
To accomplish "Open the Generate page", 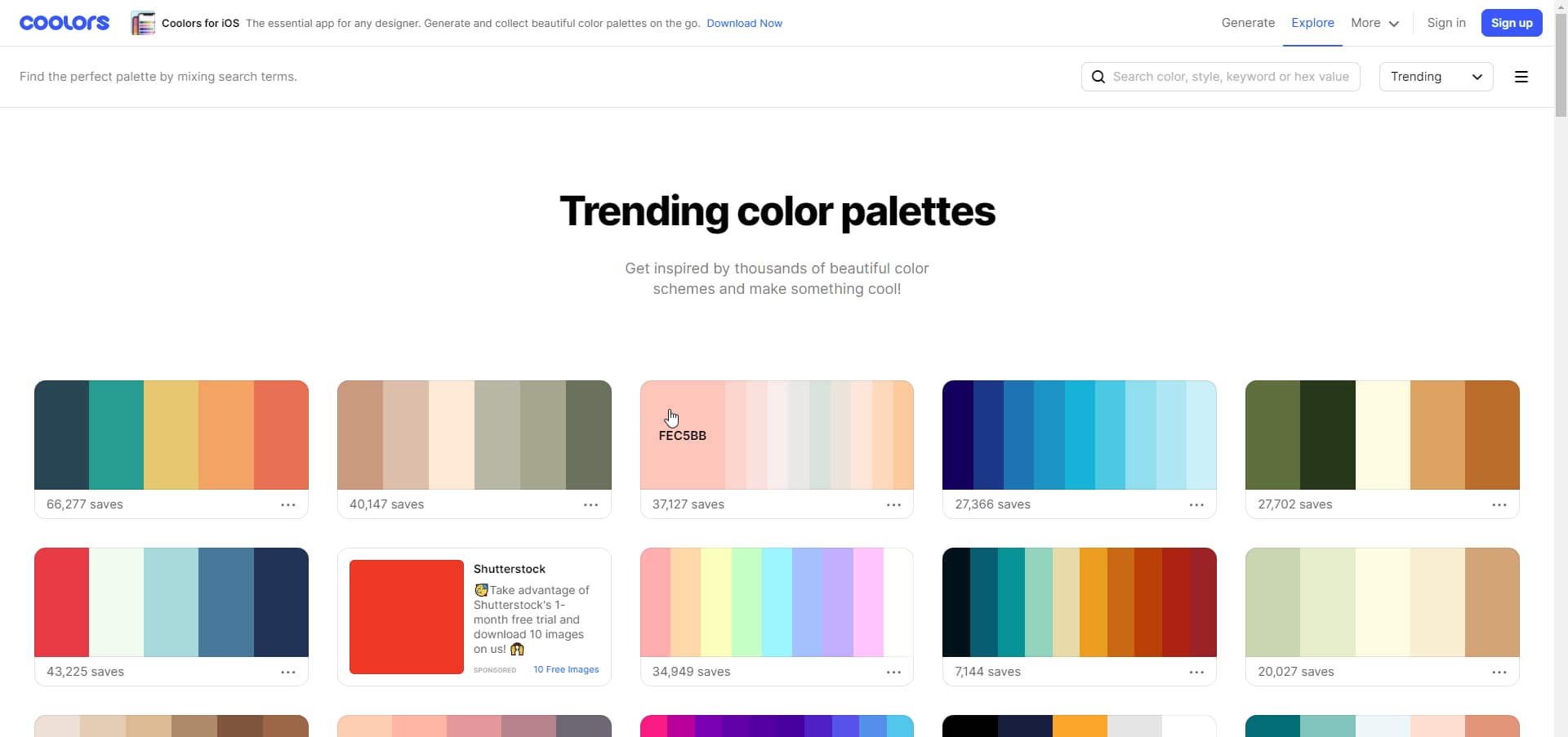I will (1248, 22).
